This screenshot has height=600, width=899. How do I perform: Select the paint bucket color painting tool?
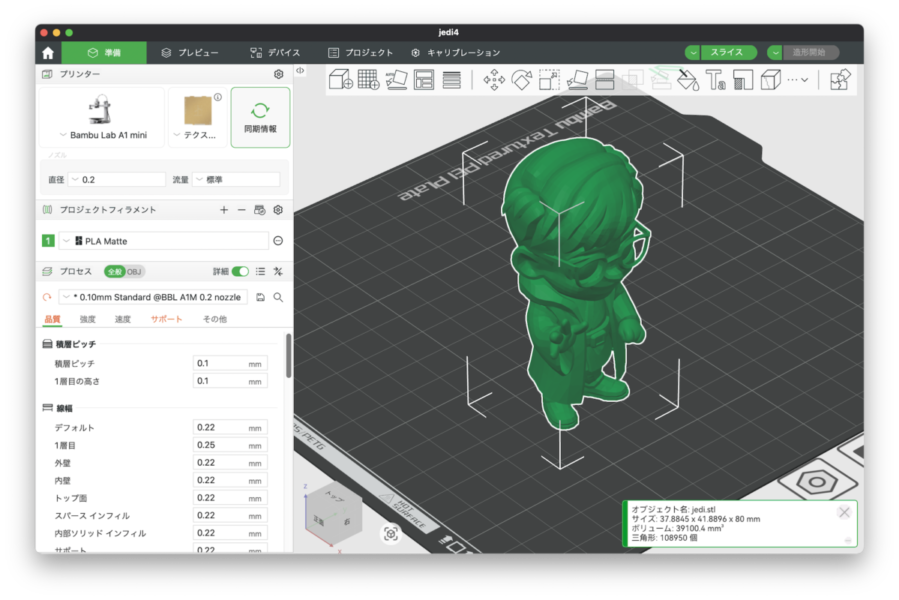pyautogui.click(x=687, y=79)
